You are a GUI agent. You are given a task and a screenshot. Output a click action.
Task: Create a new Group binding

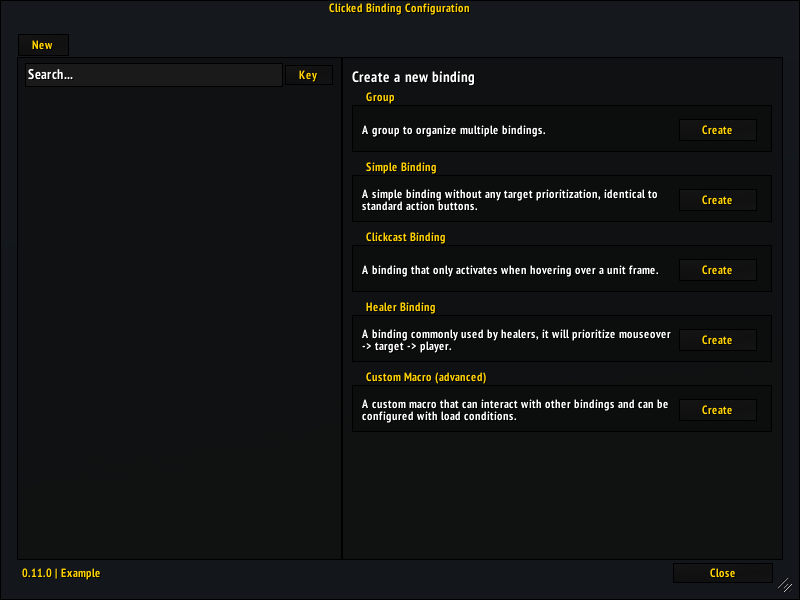(717, 130)
